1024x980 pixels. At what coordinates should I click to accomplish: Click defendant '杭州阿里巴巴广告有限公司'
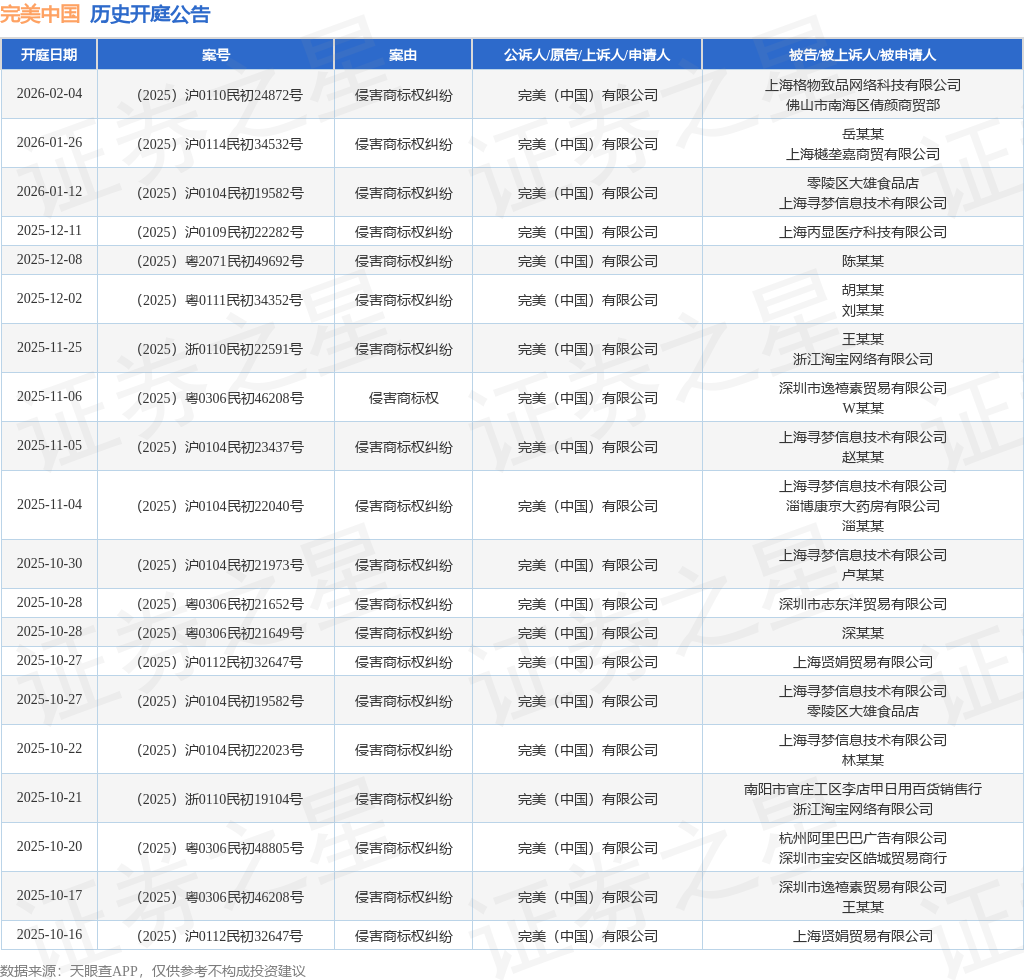pos(863,838)
